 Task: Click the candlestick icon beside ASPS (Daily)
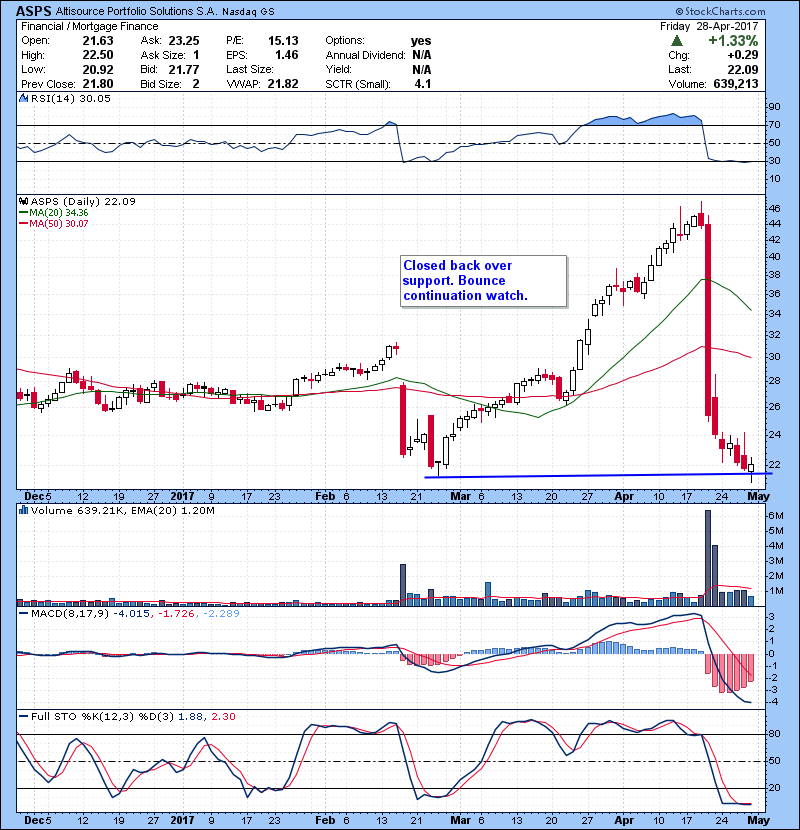pos(23,202)
